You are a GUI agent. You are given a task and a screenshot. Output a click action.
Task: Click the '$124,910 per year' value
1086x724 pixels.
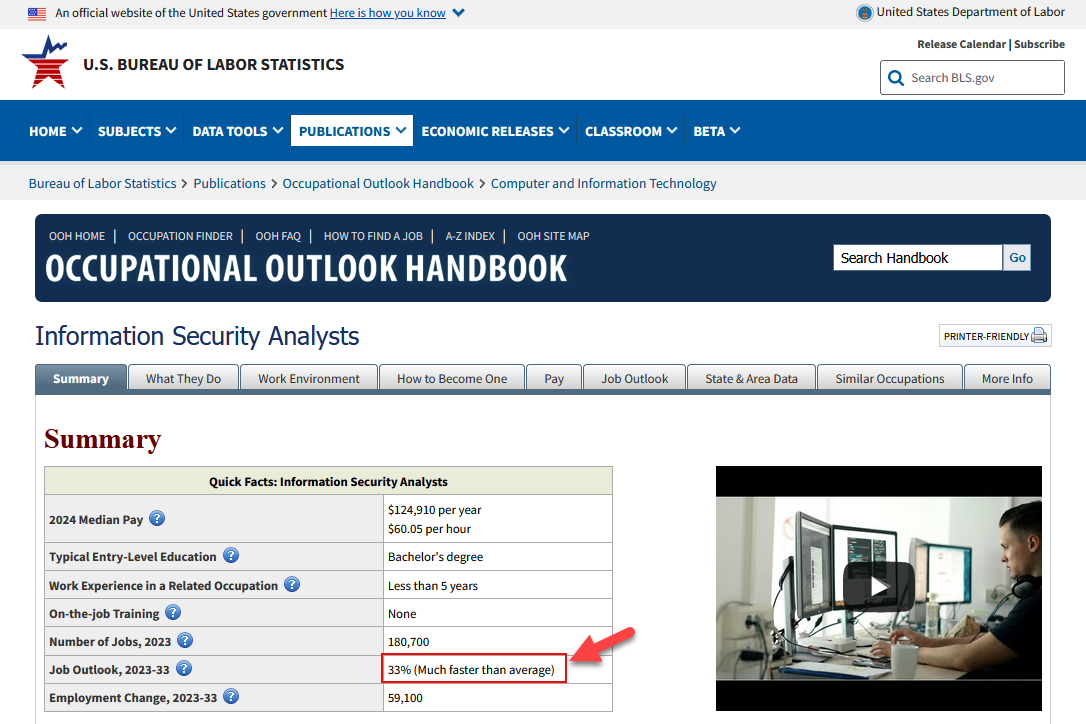pos(434,510)
